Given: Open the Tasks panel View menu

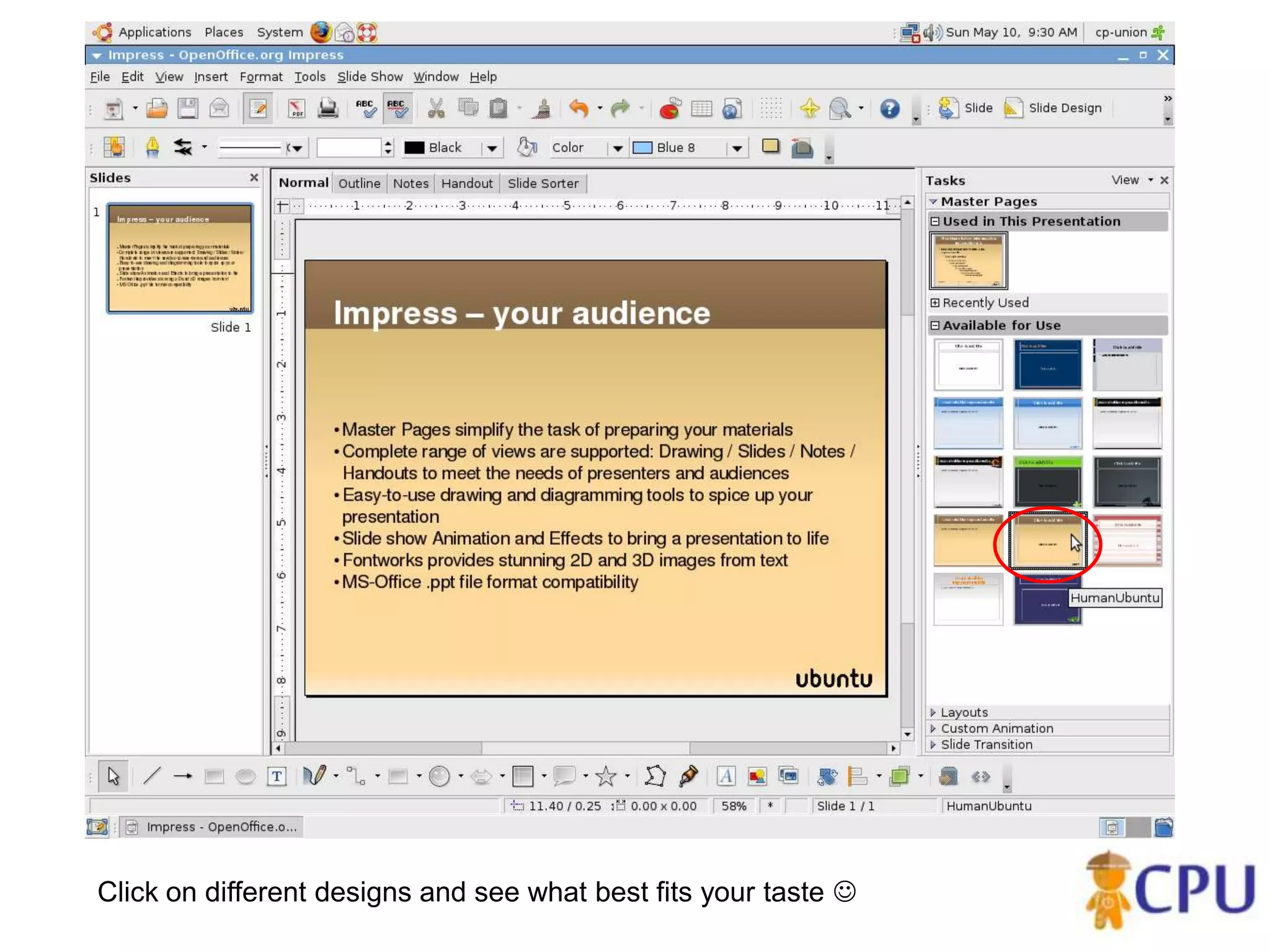Looking at the screenshot, I should (1132, 180).
